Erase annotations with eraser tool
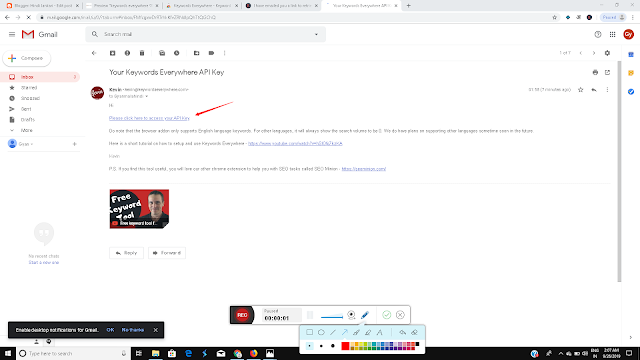 (414, 332)
